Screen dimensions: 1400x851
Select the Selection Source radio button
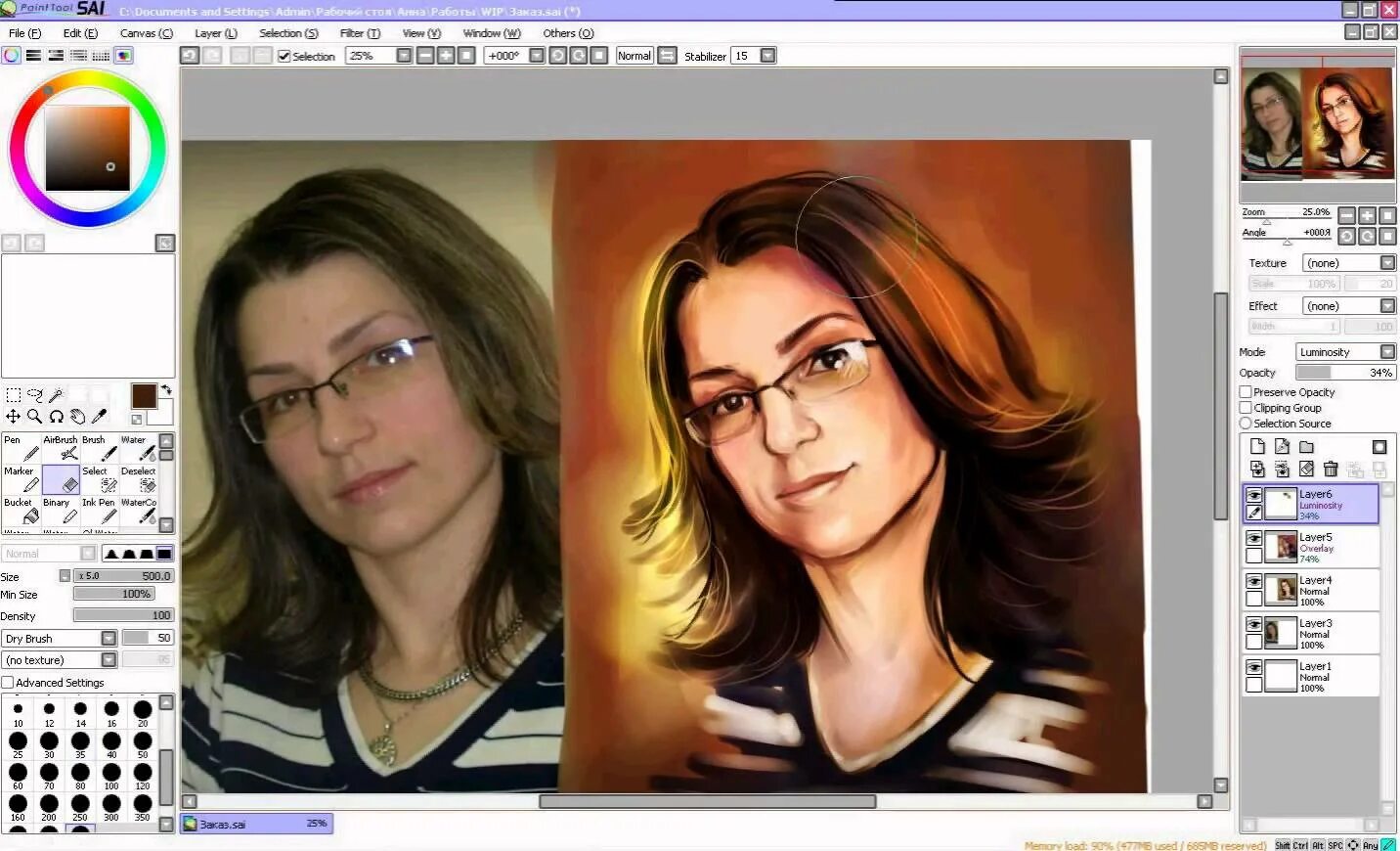[x=1246, y=424]
